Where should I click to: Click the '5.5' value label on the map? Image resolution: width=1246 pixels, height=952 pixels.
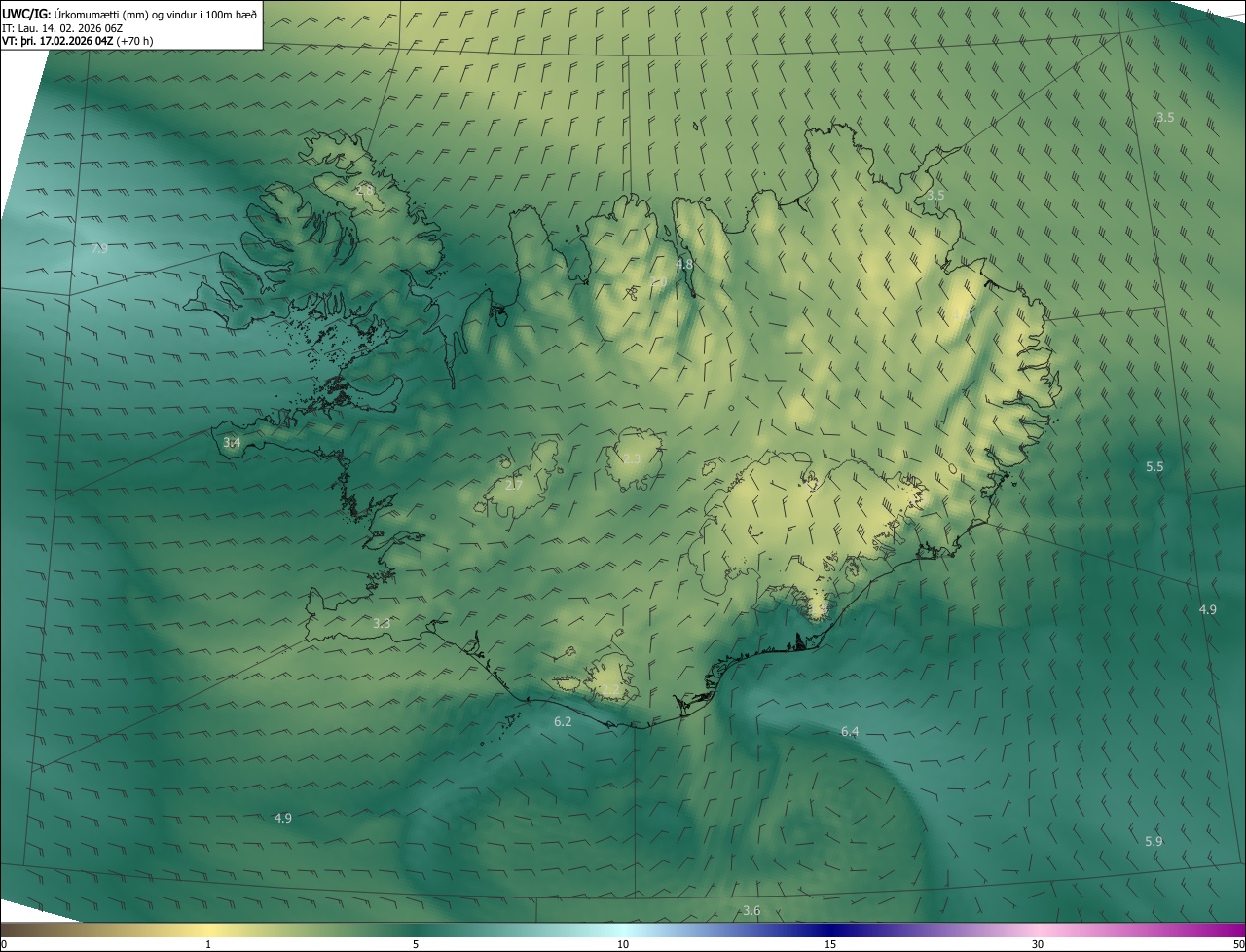point(1154,467)
